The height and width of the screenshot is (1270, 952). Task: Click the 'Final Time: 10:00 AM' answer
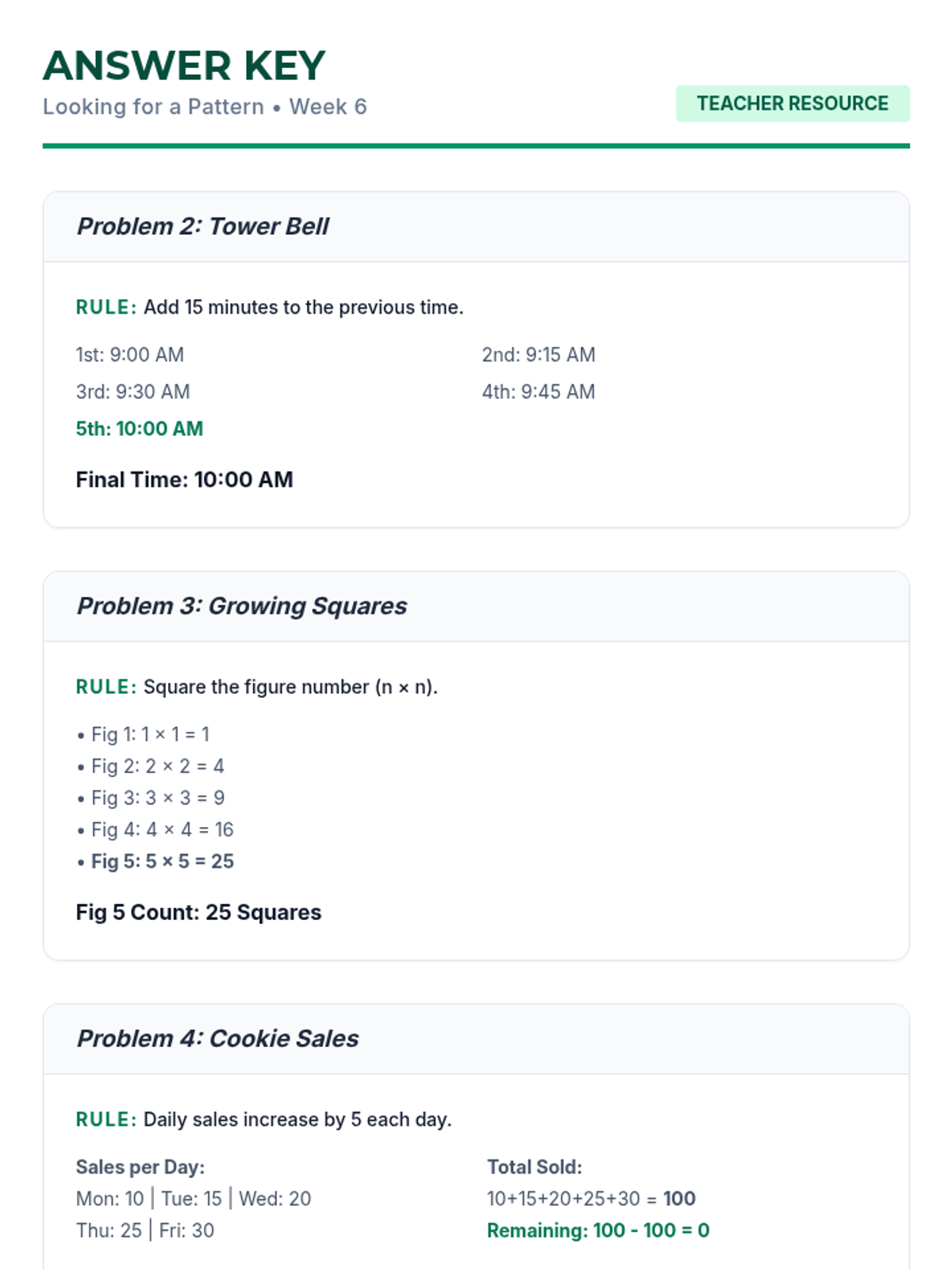click(184, 479)
